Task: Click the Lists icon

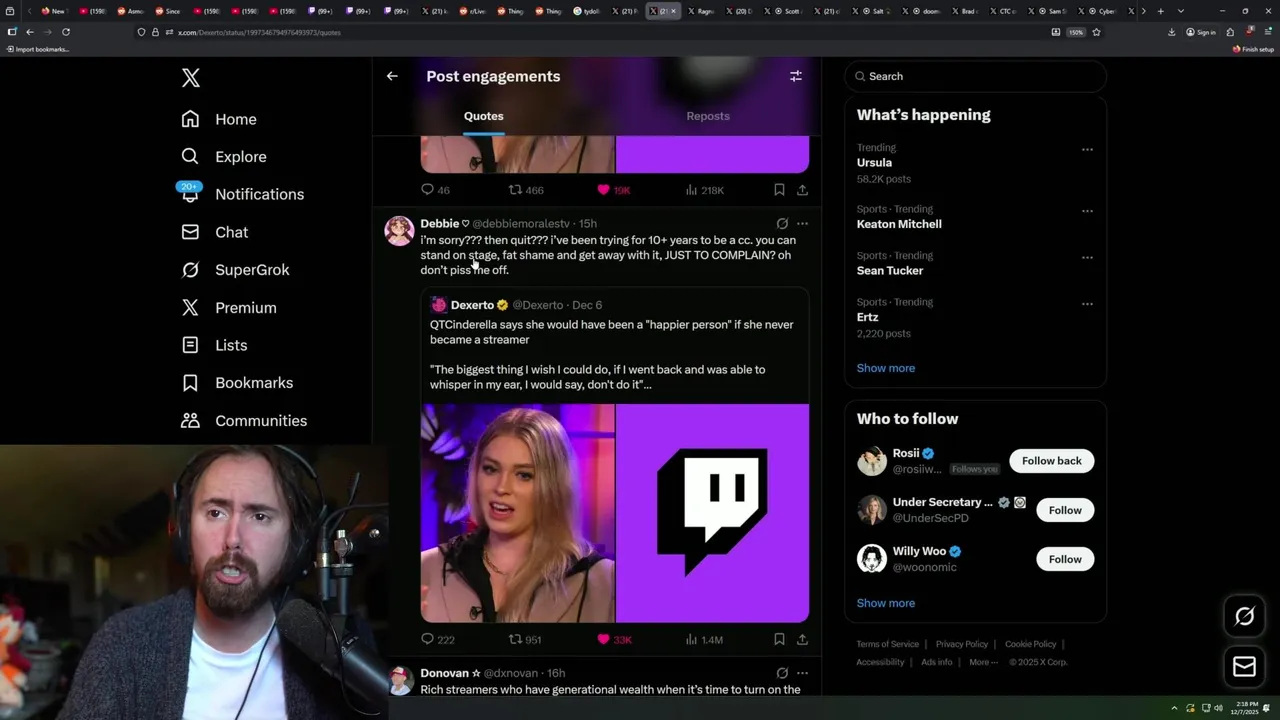Action: (x=190, y=345)
